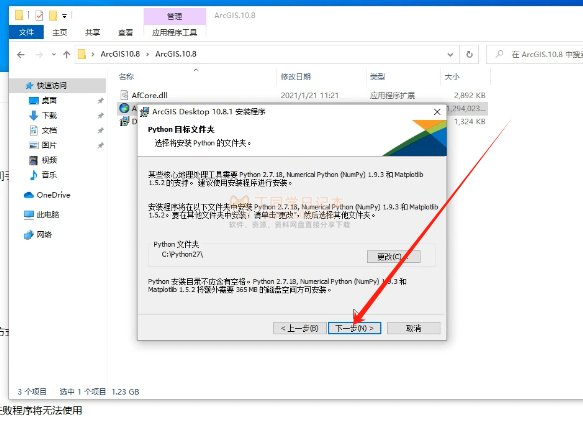
Task: Click Next button in installer
Action: pyautogui.click(x=354, y=328)
